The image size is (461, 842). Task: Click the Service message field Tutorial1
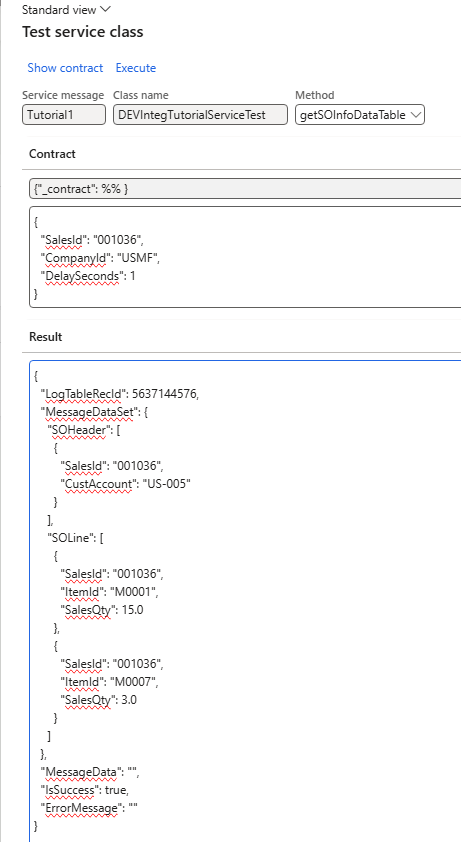[x=64, y=115]
